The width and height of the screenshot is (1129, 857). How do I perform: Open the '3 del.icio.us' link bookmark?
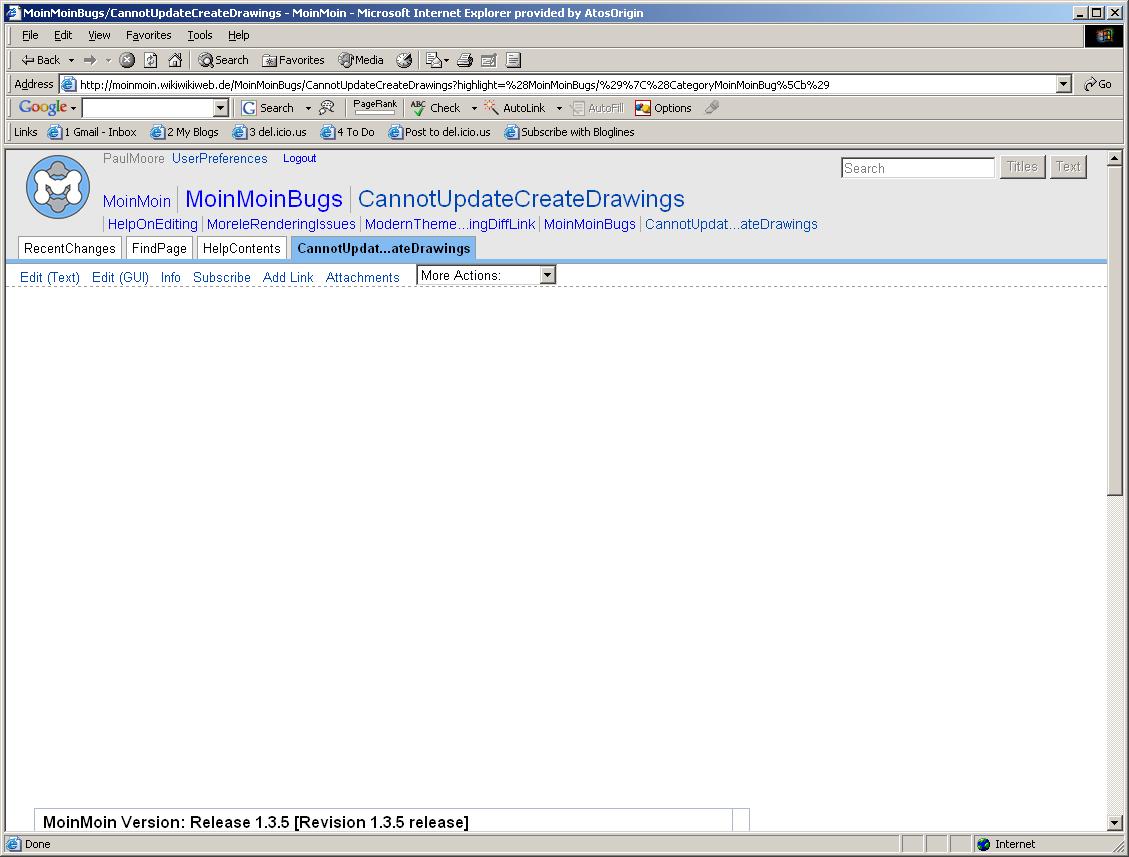(270, 132)
